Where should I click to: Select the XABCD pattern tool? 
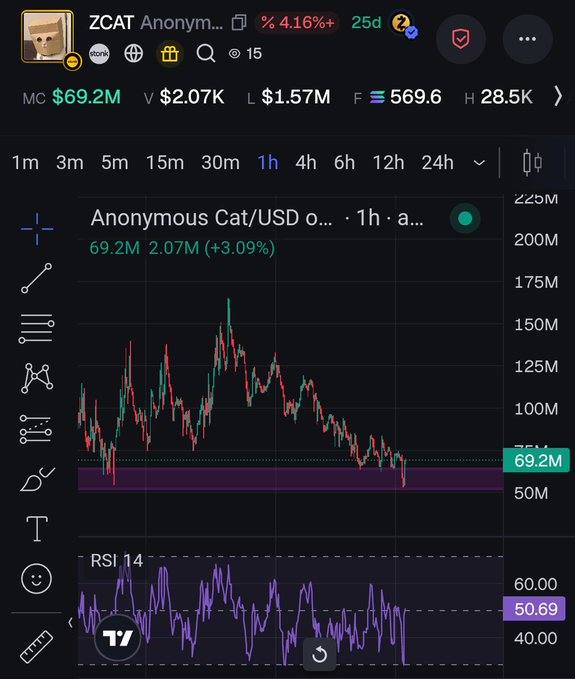(x=37, y=378)
